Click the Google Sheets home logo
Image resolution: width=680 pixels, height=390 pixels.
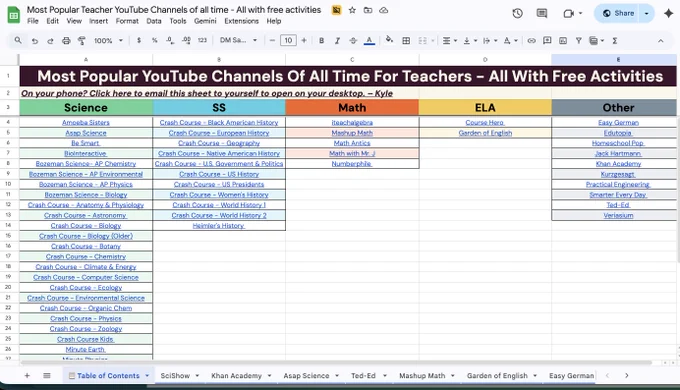tap(13, 15)
